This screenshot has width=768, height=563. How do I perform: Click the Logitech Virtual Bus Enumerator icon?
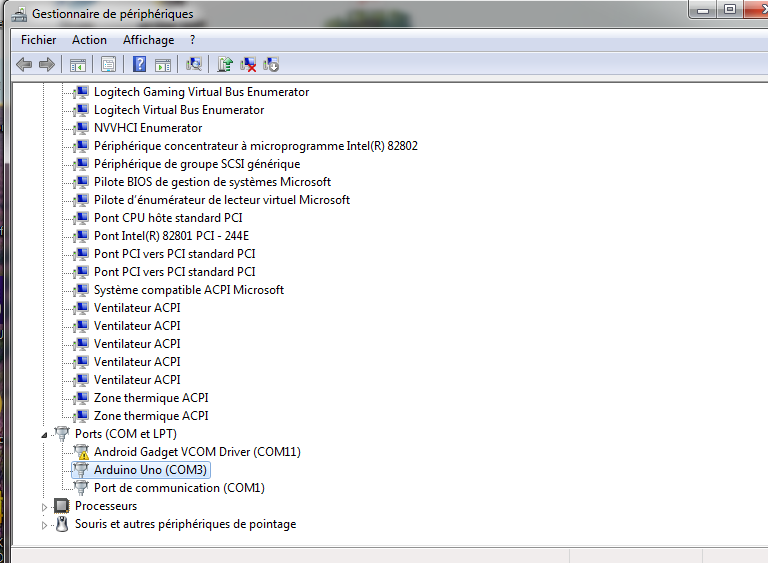click(81, 110)
